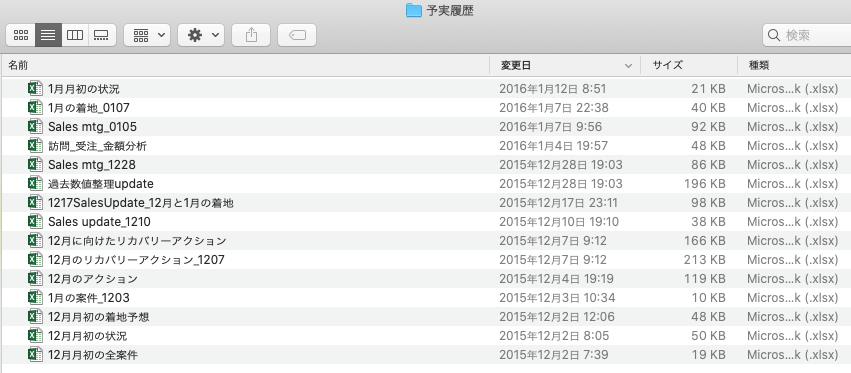Viewport: 851px width, 373px height.
Task: Click Excel icon of 12月に向けたリカバリーアクション
Action: [35, 241]
